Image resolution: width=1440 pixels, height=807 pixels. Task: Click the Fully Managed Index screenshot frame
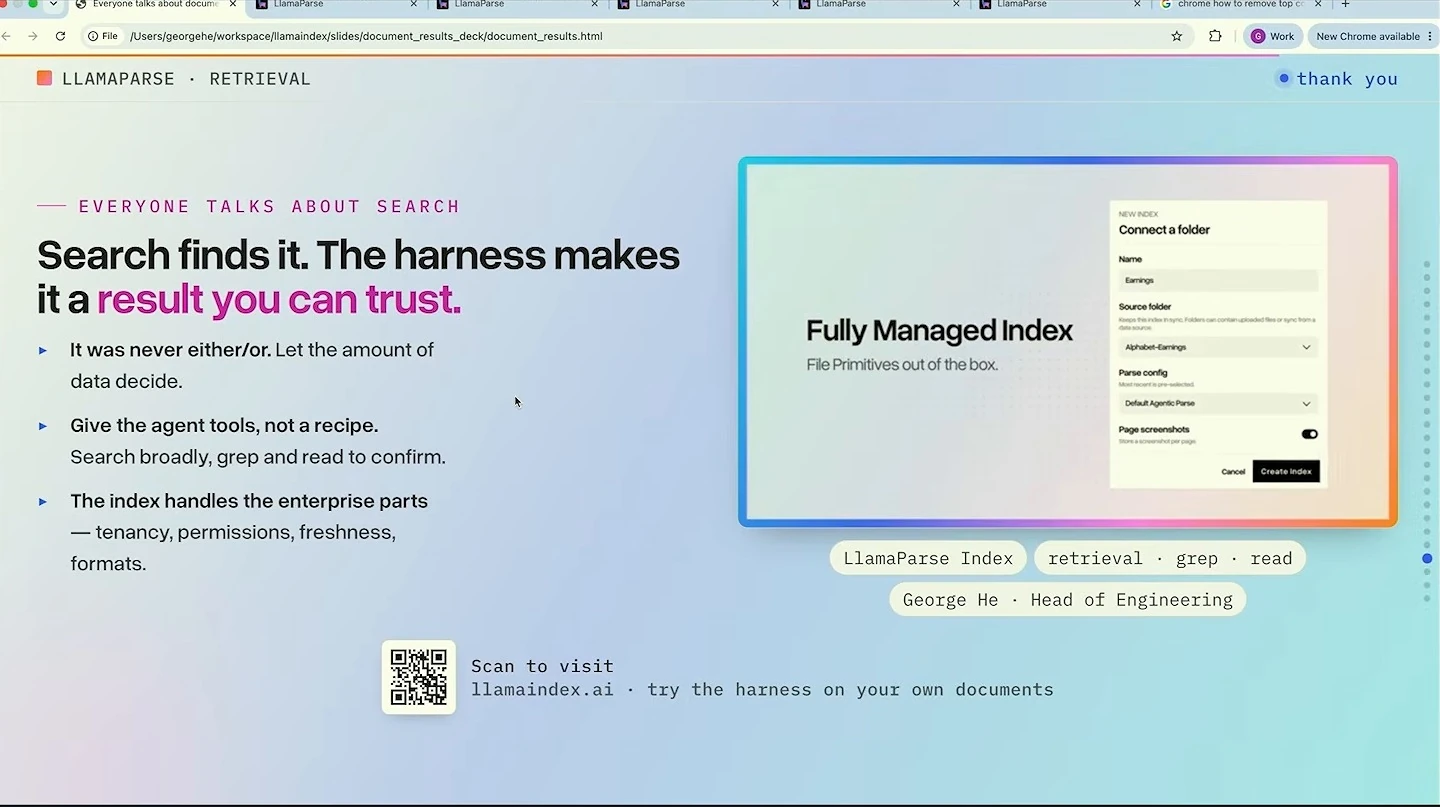pyautogui.click(x=1067, y=341)
